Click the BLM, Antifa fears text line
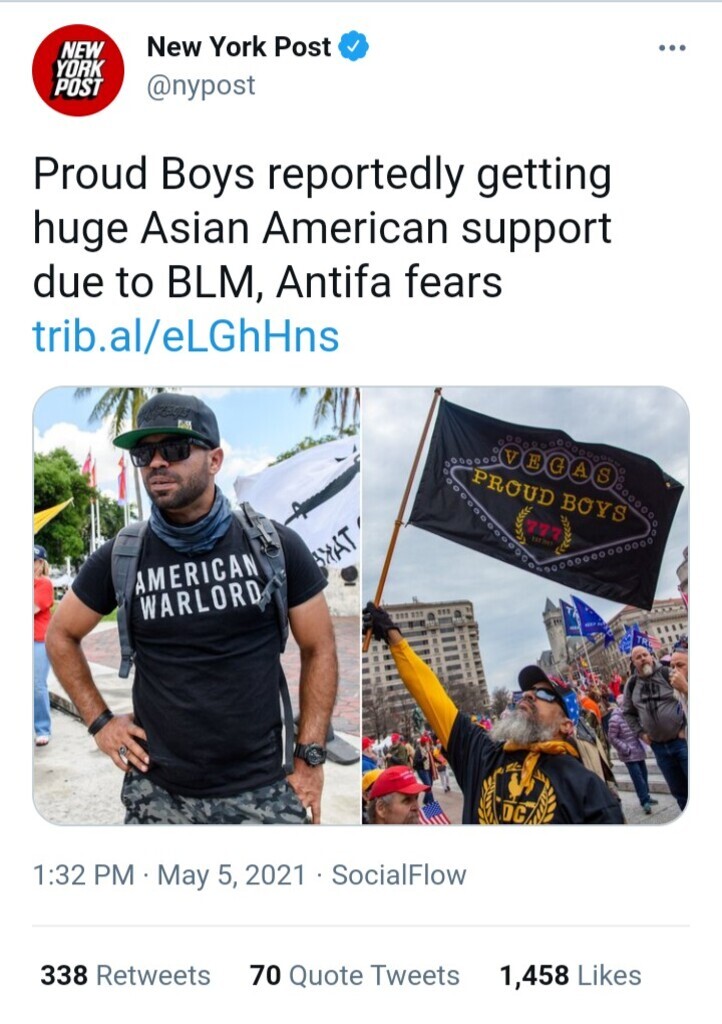 pos(268,282)
